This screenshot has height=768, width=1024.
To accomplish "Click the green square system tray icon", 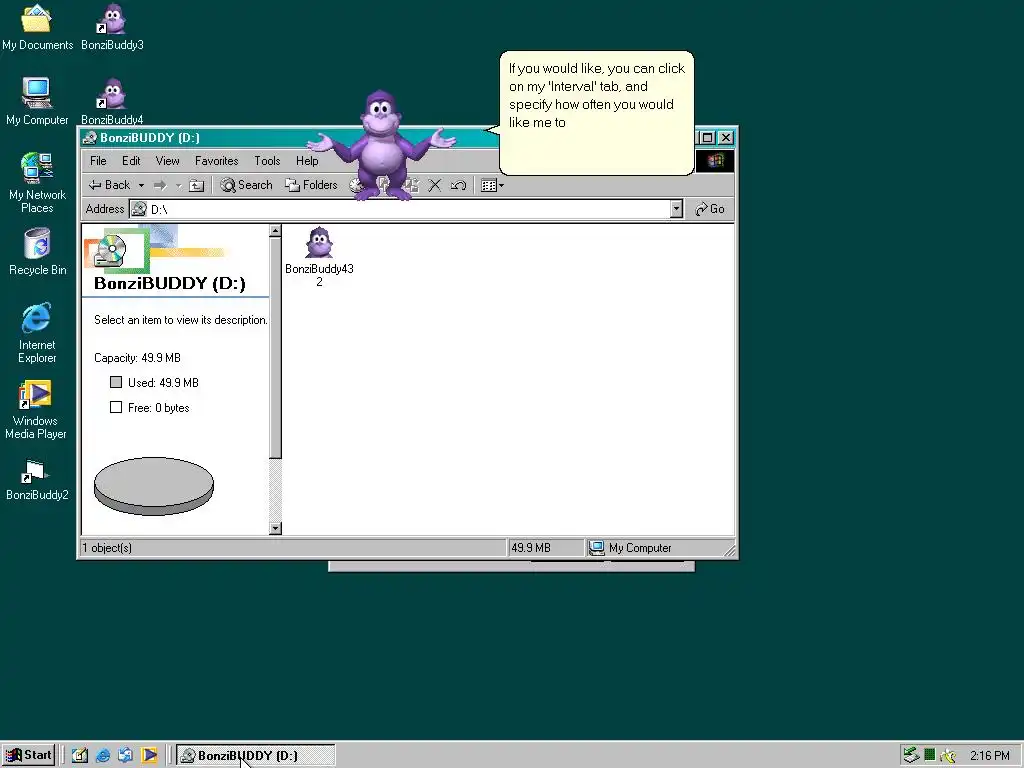I will click(929, 756).
